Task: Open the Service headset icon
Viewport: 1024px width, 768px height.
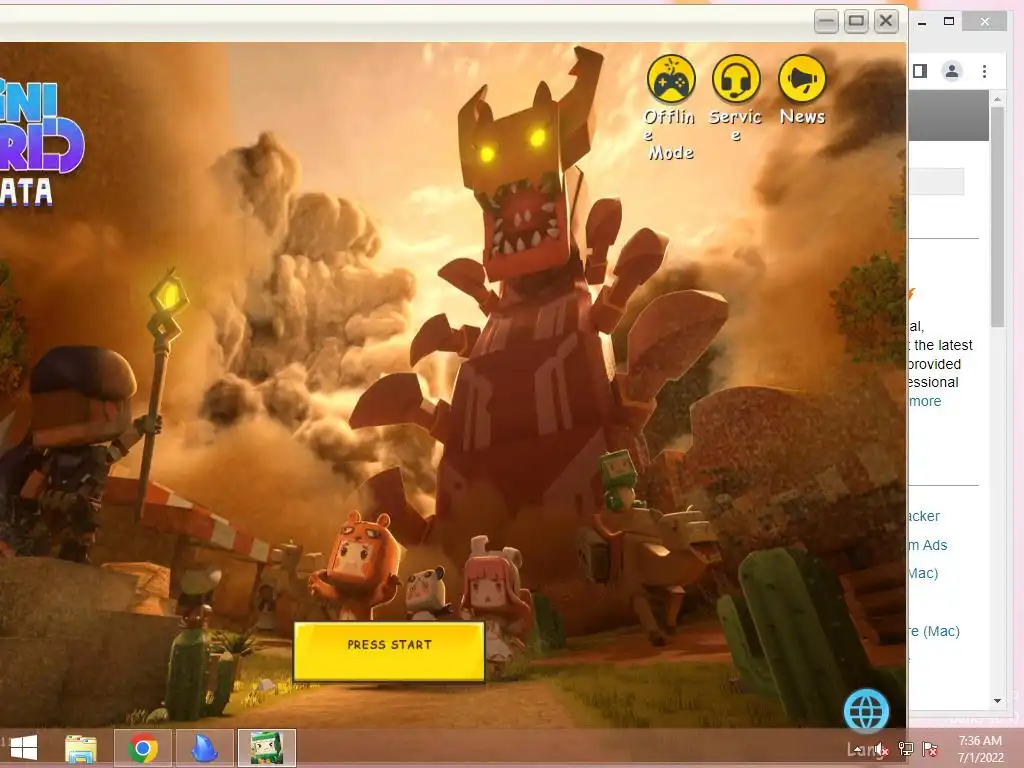Action: (x=736, y=79)
